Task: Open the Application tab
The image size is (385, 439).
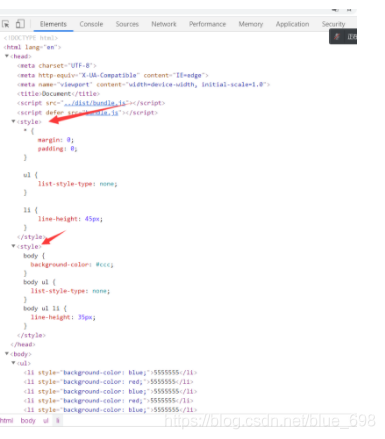Action: [292, 24]
